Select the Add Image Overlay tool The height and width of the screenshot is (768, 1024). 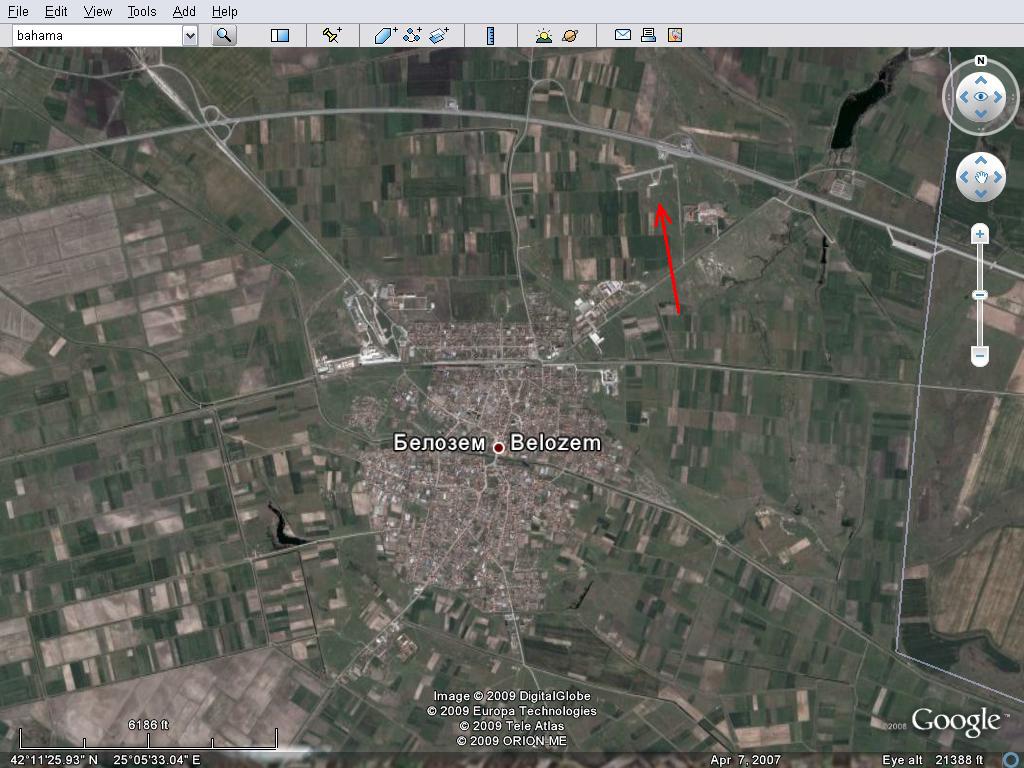click(439, 35)
